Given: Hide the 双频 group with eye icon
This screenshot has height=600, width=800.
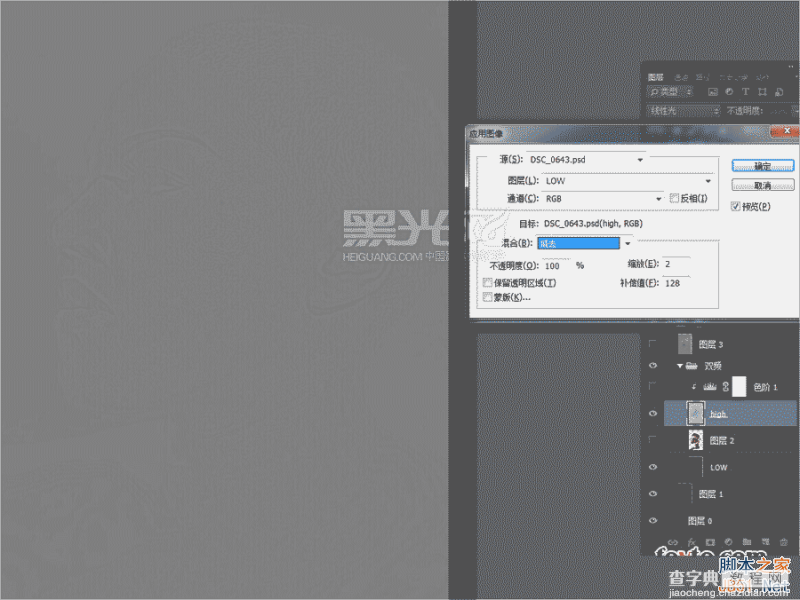Looking at the screenshot, I should 653,365.
